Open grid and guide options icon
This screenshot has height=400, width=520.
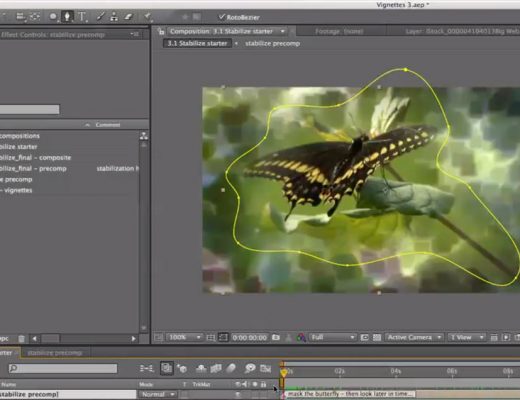[211, 338]
